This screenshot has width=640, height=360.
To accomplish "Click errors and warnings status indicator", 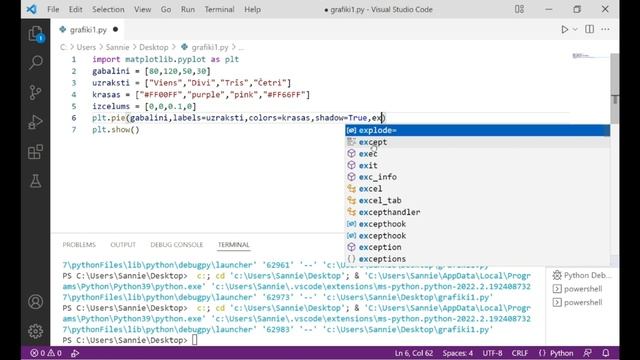I will click(46, 353).
